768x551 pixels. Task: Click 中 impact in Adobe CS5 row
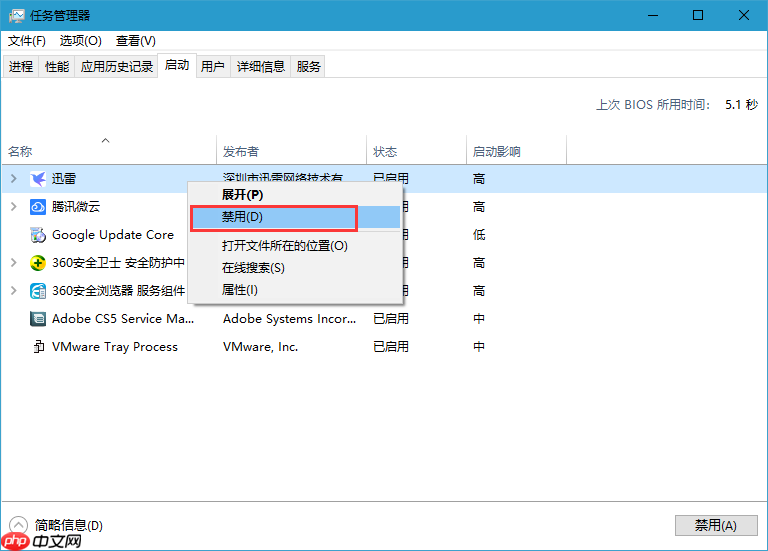point(479,319)
